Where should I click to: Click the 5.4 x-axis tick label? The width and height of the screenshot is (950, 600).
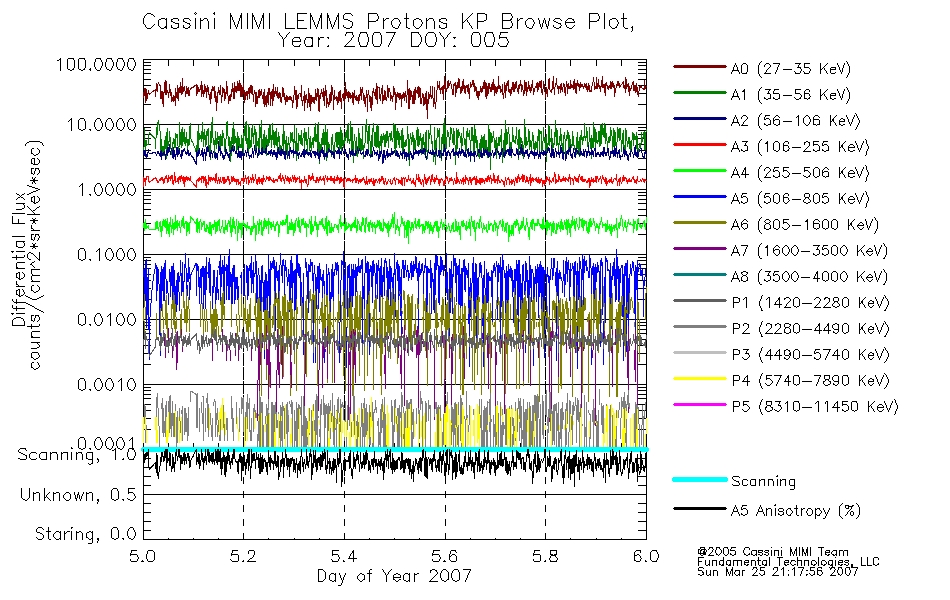click(344, 556)
